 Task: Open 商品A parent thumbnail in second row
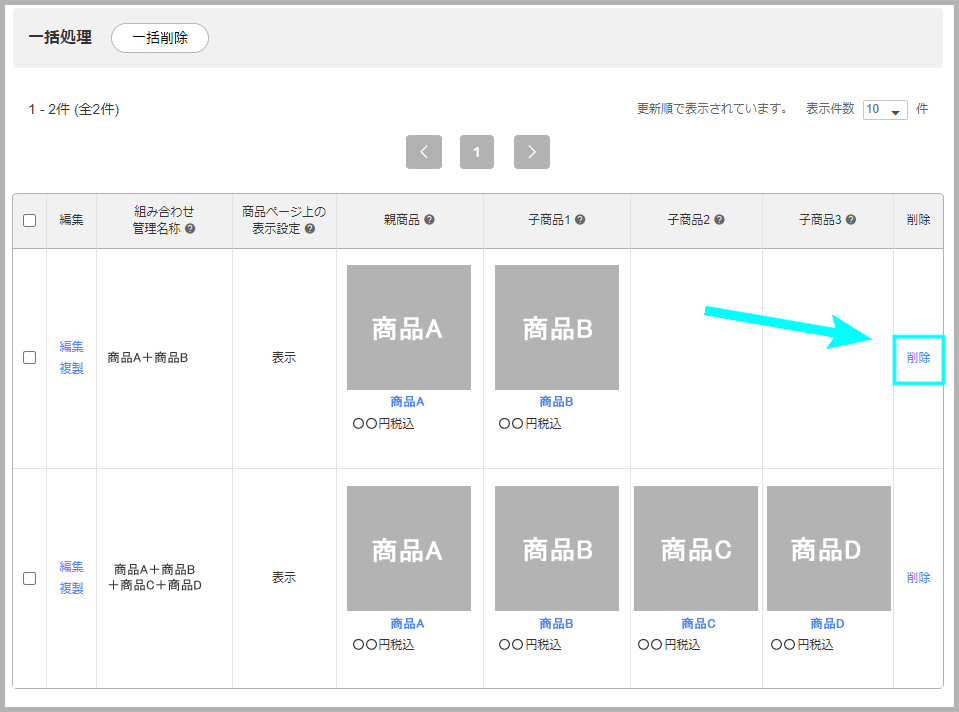409,549
